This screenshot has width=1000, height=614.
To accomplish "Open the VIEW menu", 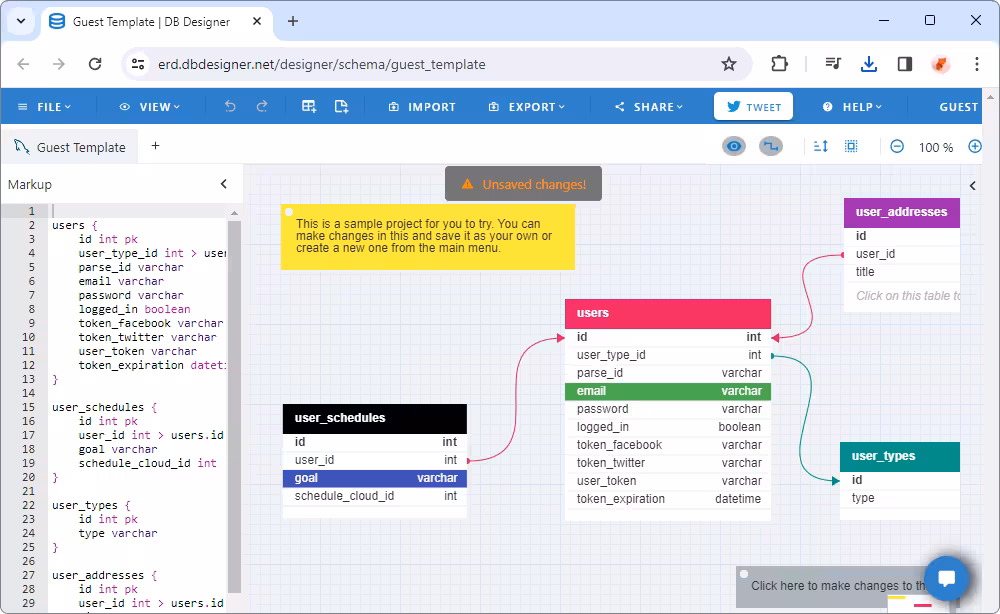I will (x=150, y=107).
